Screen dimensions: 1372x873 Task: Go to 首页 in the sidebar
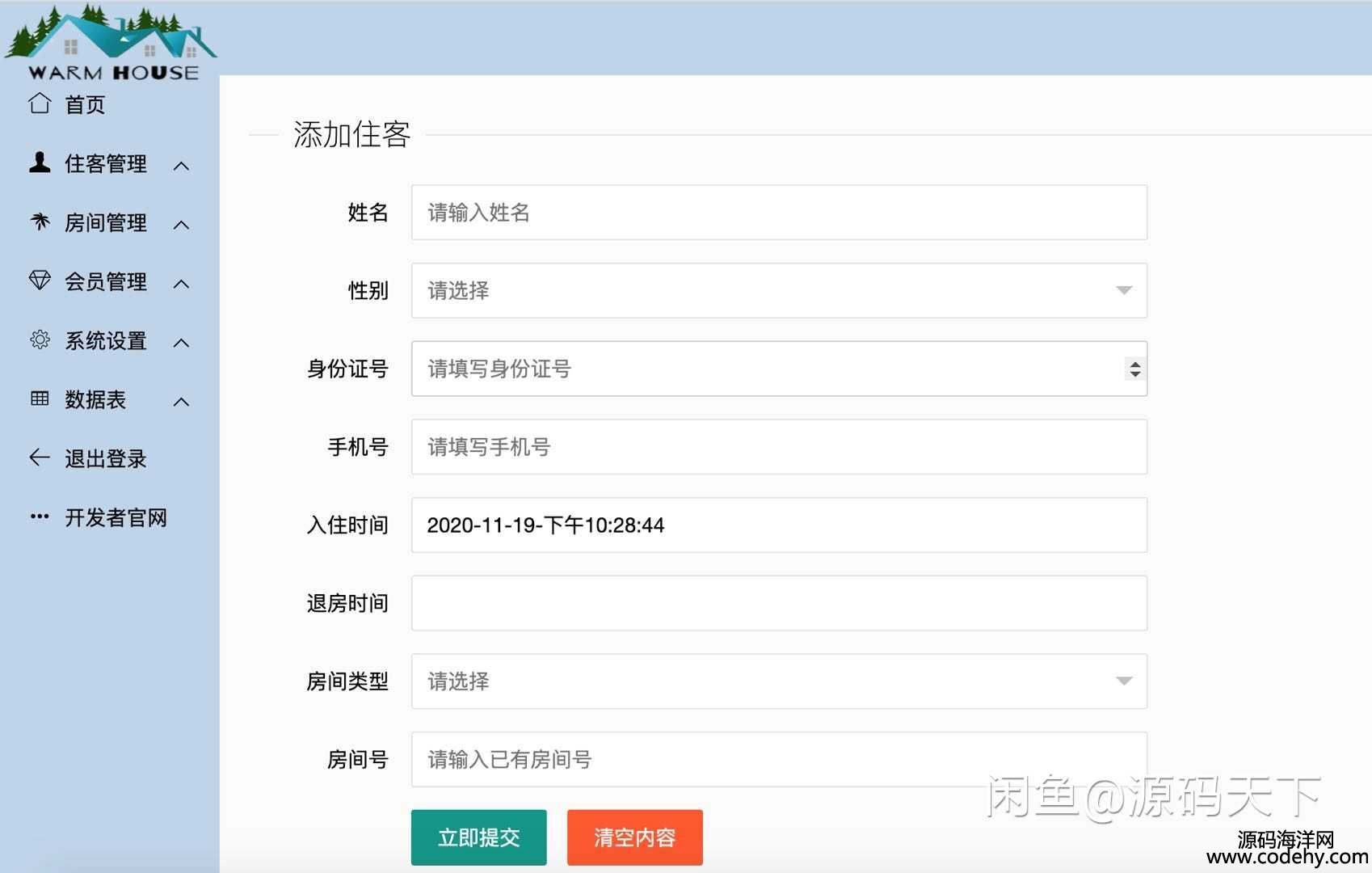point(85,104)
